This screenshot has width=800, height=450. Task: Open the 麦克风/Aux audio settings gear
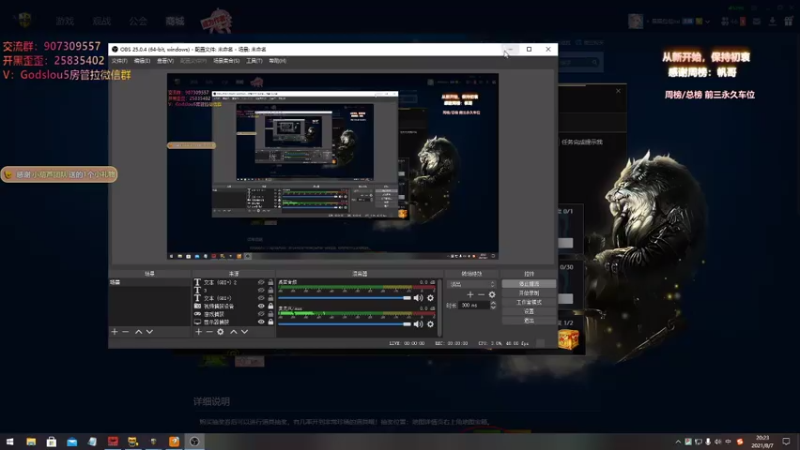431,324
